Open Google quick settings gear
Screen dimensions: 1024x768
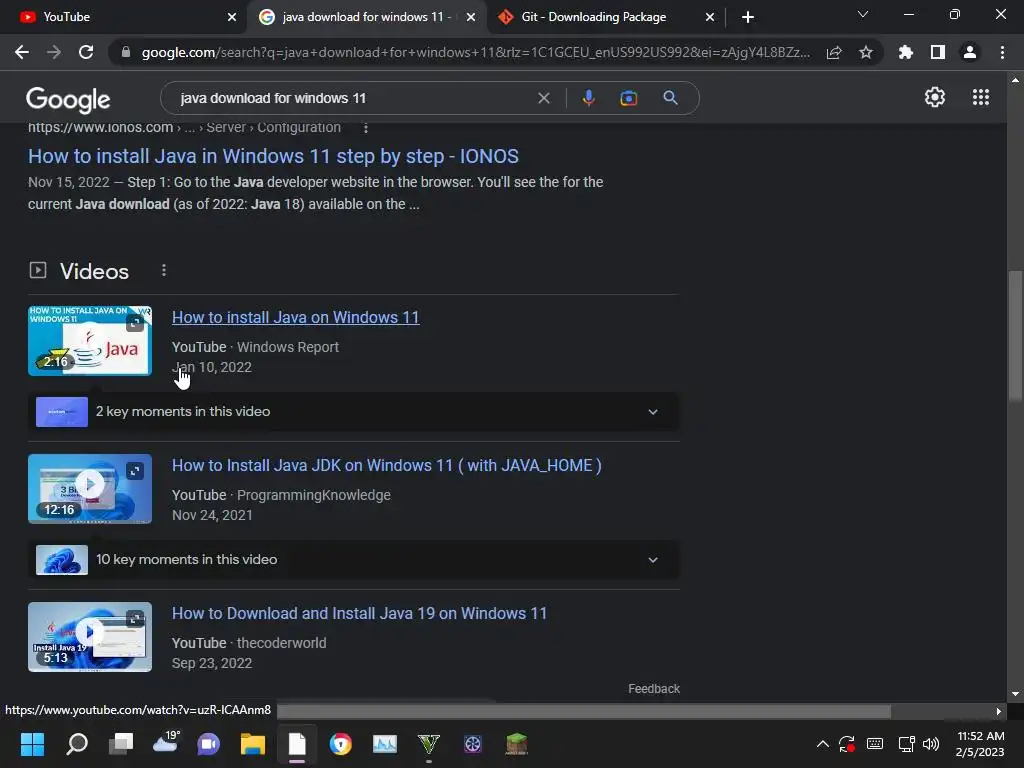tap(935, 97)
